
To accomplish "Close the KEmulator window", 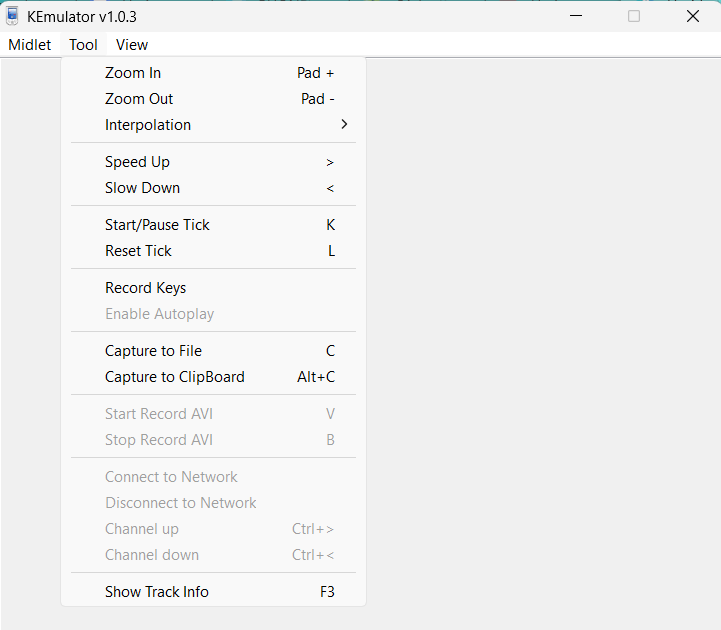I will [x=692, y=16].
